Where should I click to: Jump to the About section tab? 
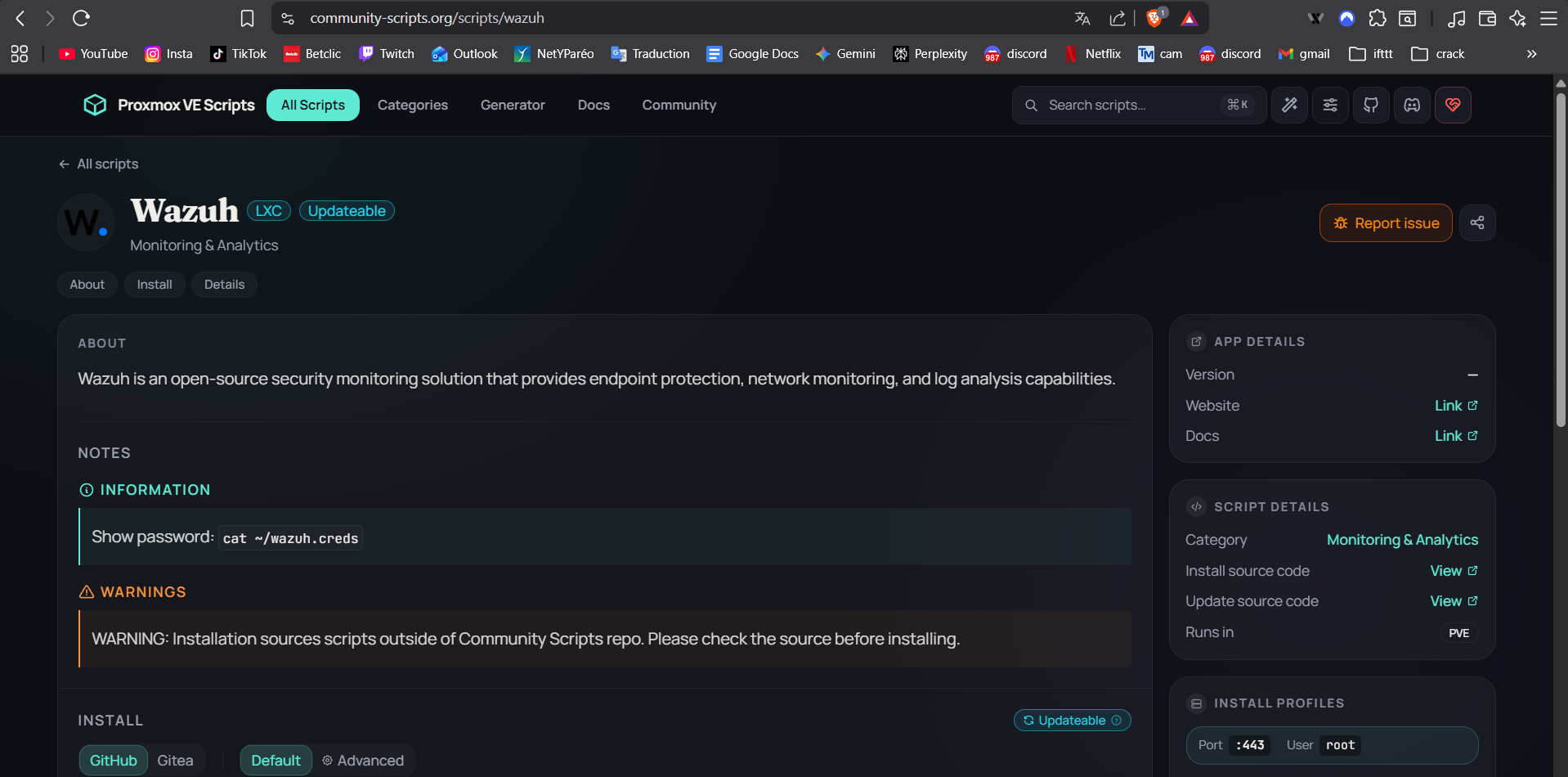point(87,285)
